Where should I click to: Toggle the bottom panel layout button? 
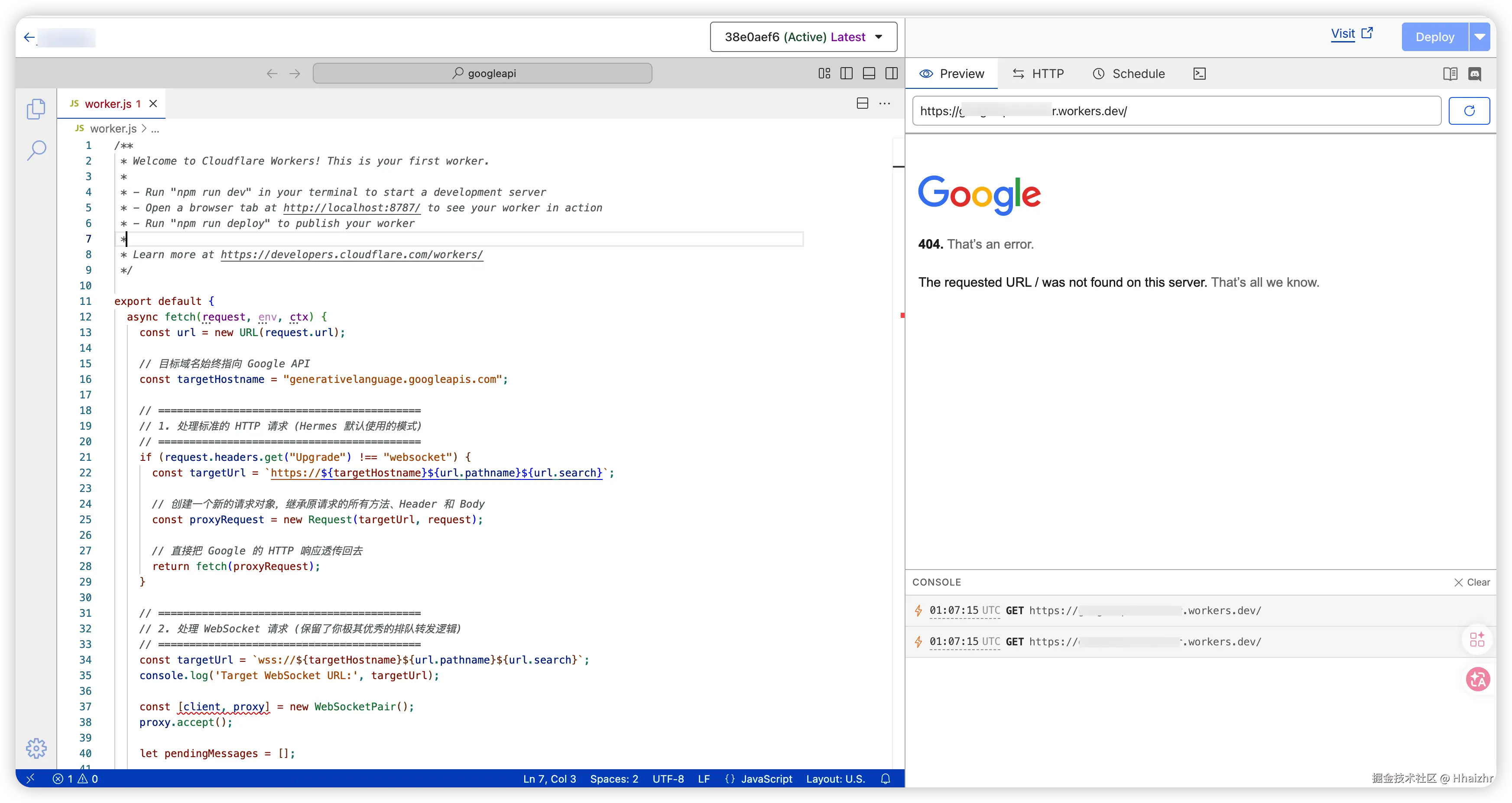coord(869,73)
